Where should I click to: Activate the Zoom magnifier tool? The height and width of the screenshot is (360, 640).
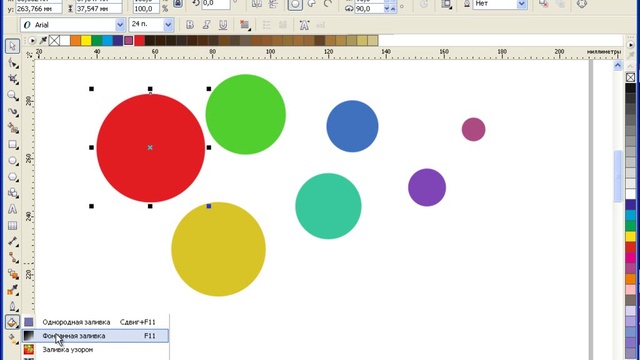(x=13, y=96)
